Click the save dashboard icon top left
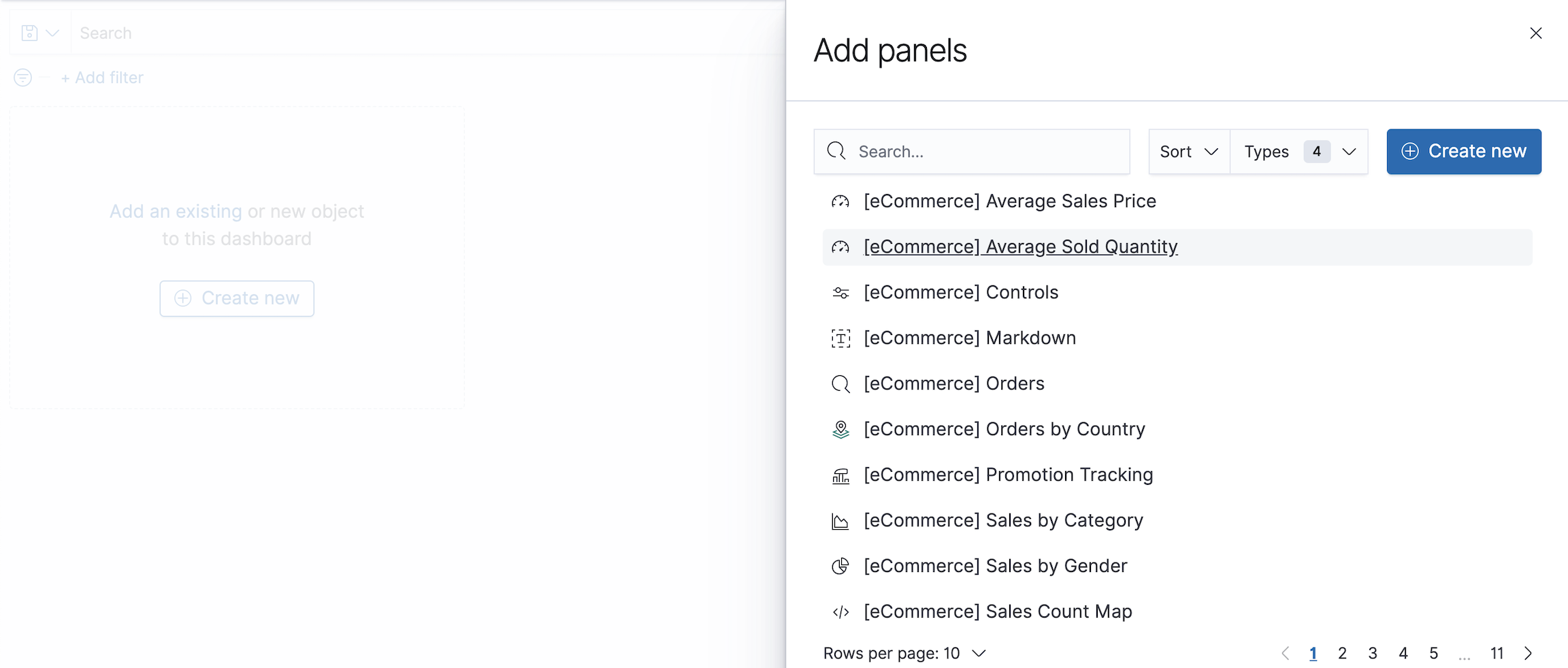This screenshot has height=668, width=1568. (29, 32)
